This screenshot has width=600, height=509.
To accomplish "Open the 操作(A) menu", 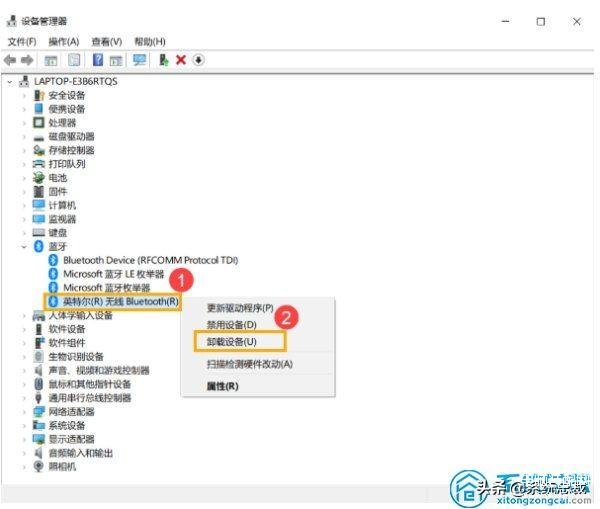I will (x=64, y=41).
